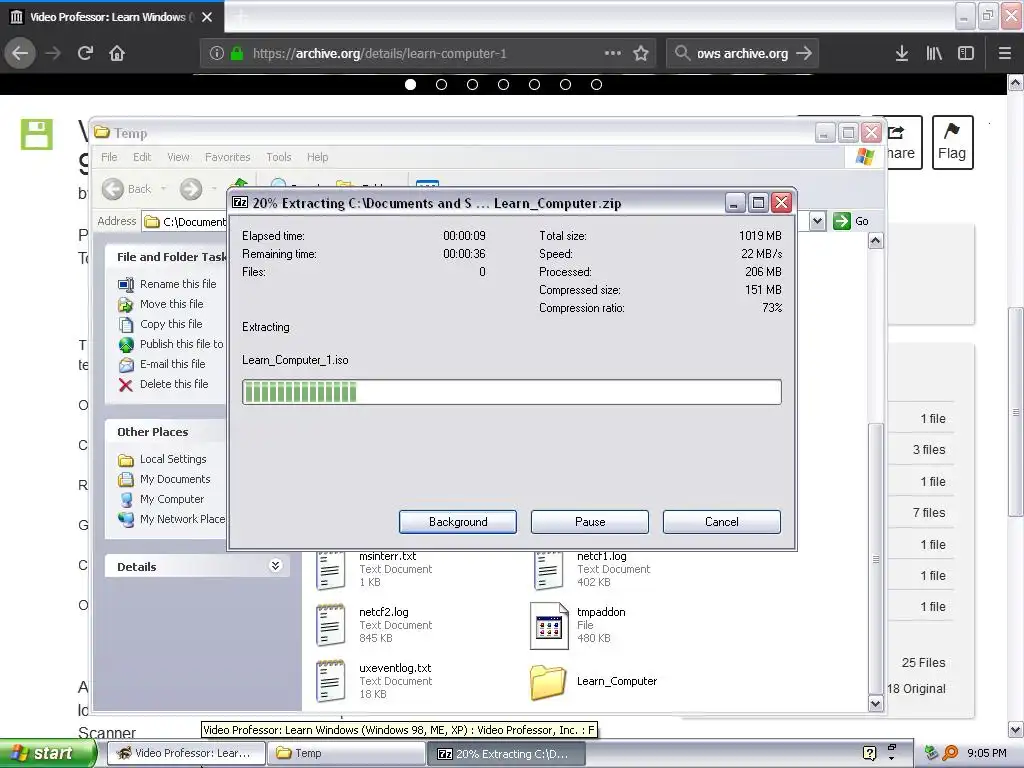Viewport: 1024px width, 768px height.
Task: Open Local Settings folder link
Action: click(163, 459)
